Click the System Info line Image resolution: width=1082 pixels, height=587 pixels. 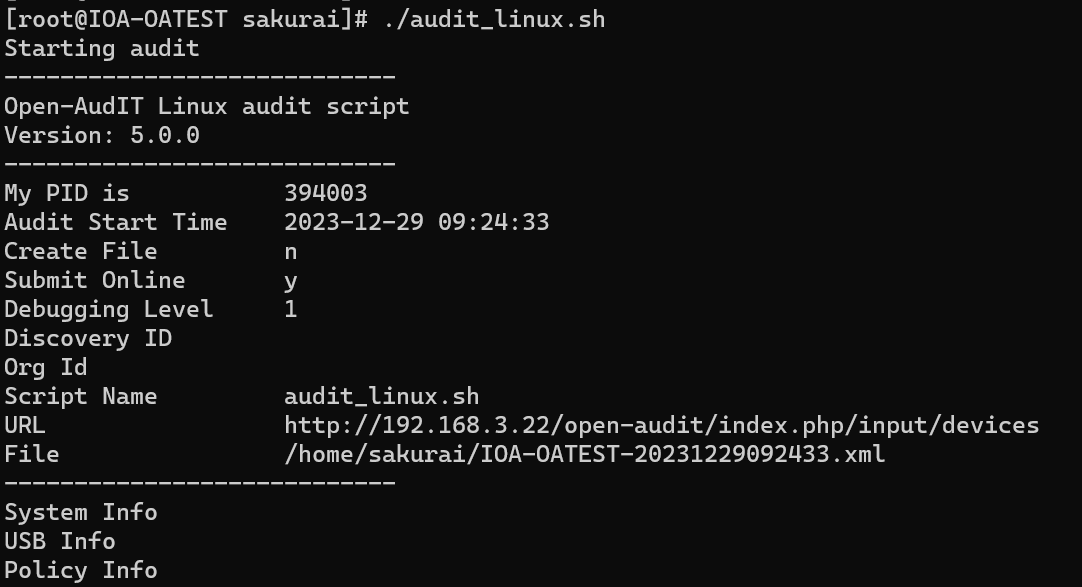tap(81, 513)
